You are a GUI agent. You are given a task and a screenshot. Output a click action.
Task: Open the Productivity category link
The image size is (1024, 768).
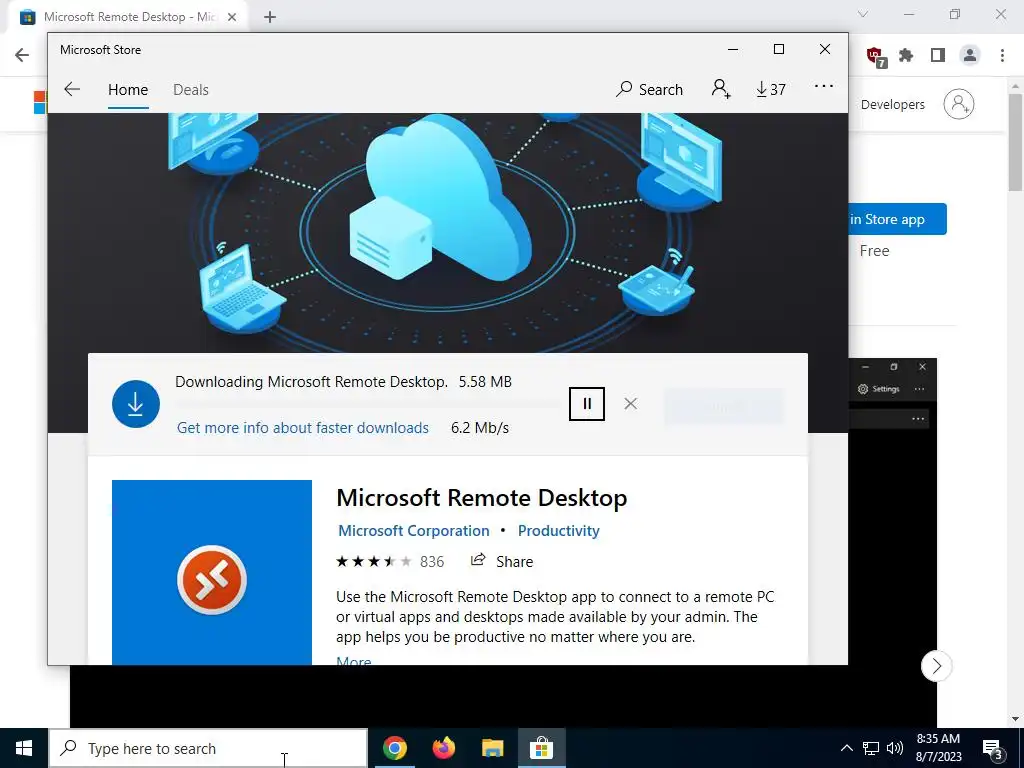click(558, 530)
